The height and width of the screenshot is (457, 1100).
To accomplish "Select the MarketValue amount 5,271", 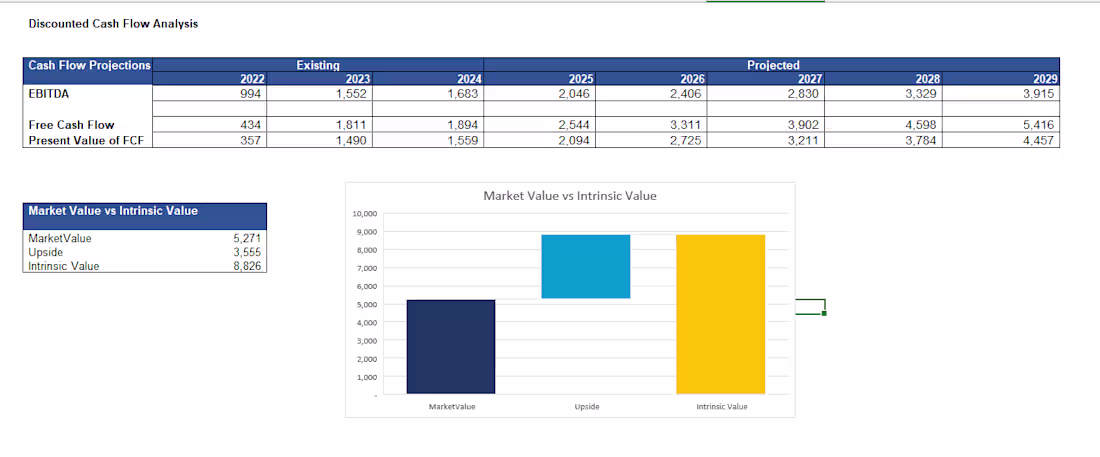I will pos(247,238).
